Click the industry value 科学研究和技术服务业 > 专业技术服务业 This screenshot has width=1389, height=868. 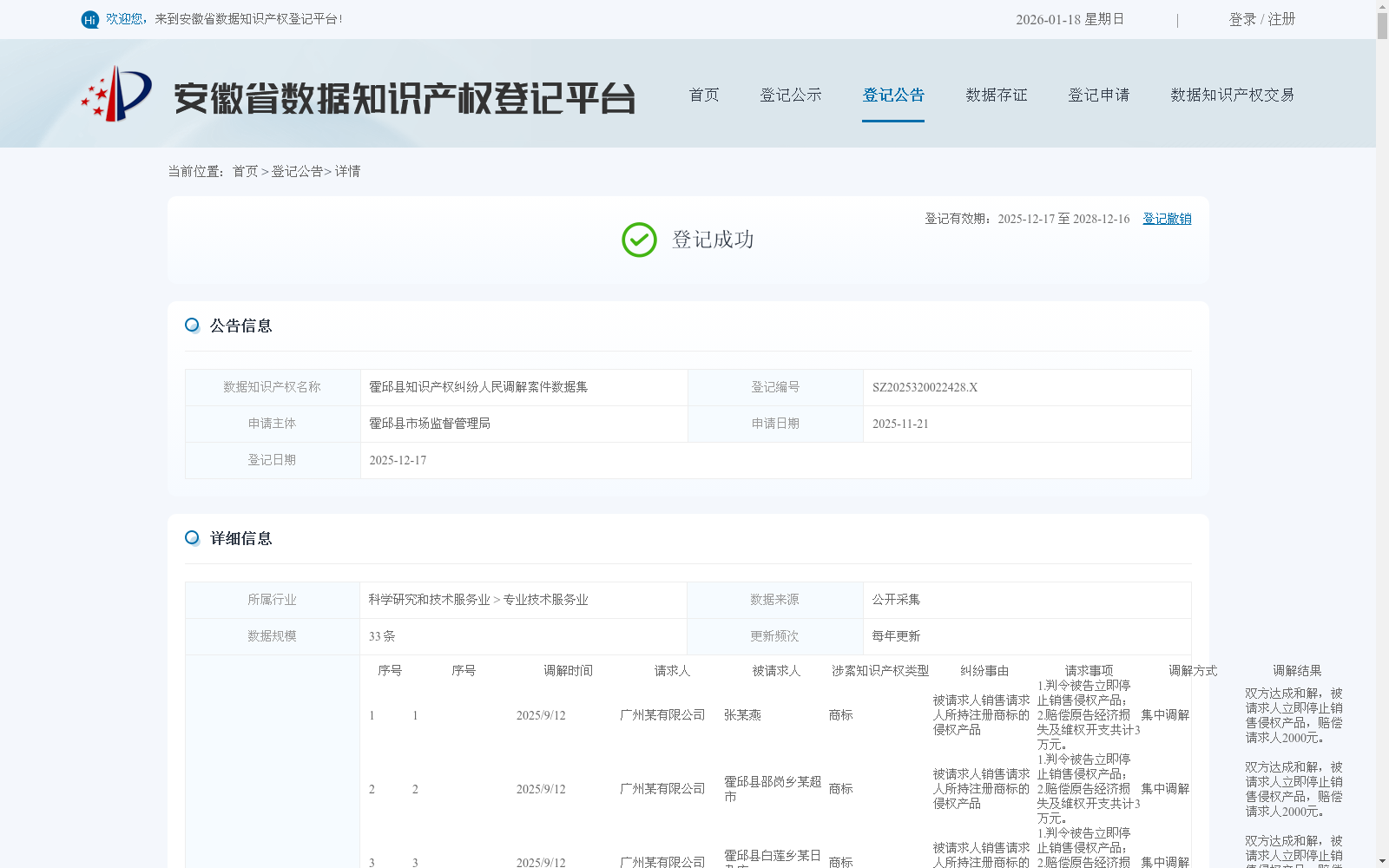(478, 600)
